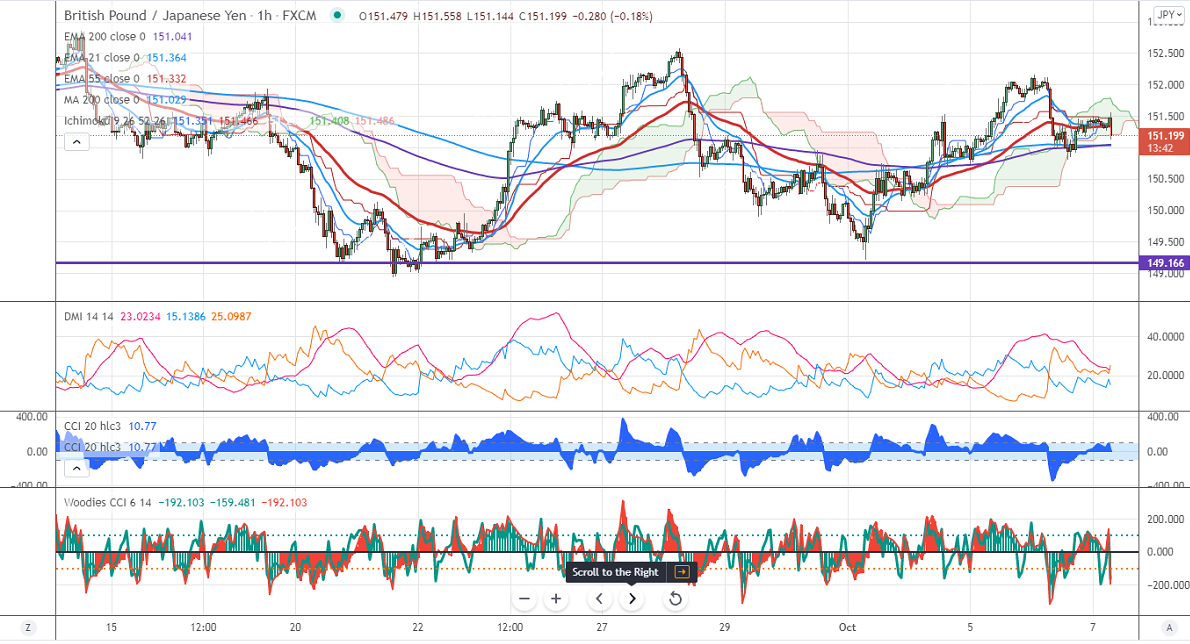This screenshot has height=644, width=1190.
Task: Collapse indicator legend in main chart
Action: (x=77, y=142)
